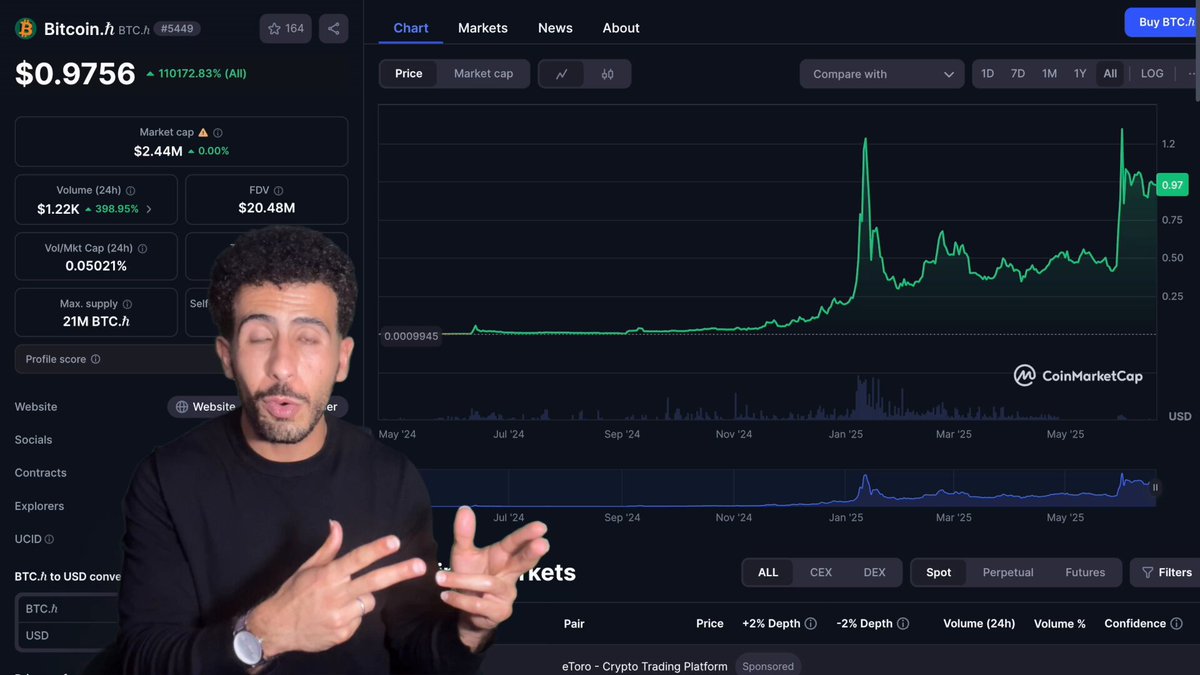Select Perpetual markets tab

1008,573
